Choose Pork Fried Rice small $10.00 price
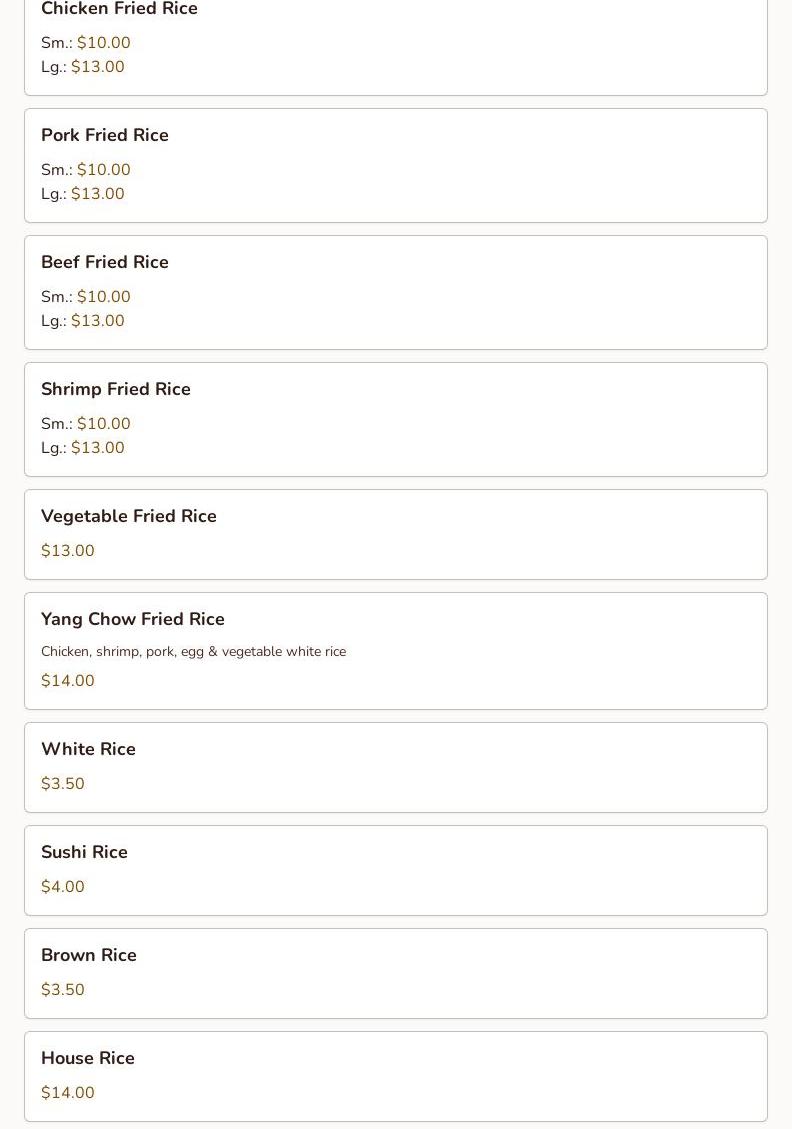Viewport: 792px width, 1129px height. click(x=103, y=170)
